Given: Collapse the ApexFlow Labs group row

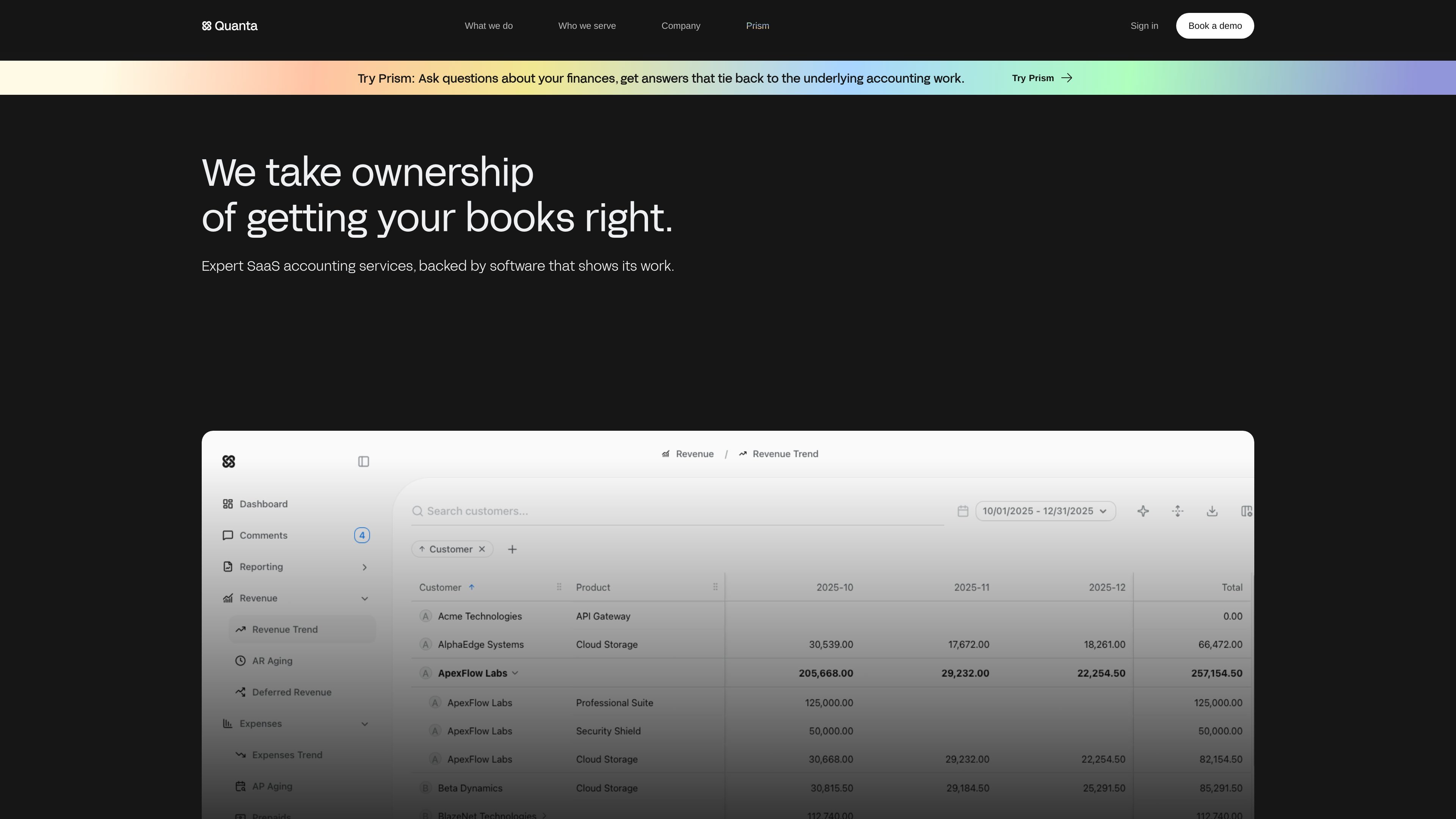Looking at the screenshot, I should pos(515,673).
